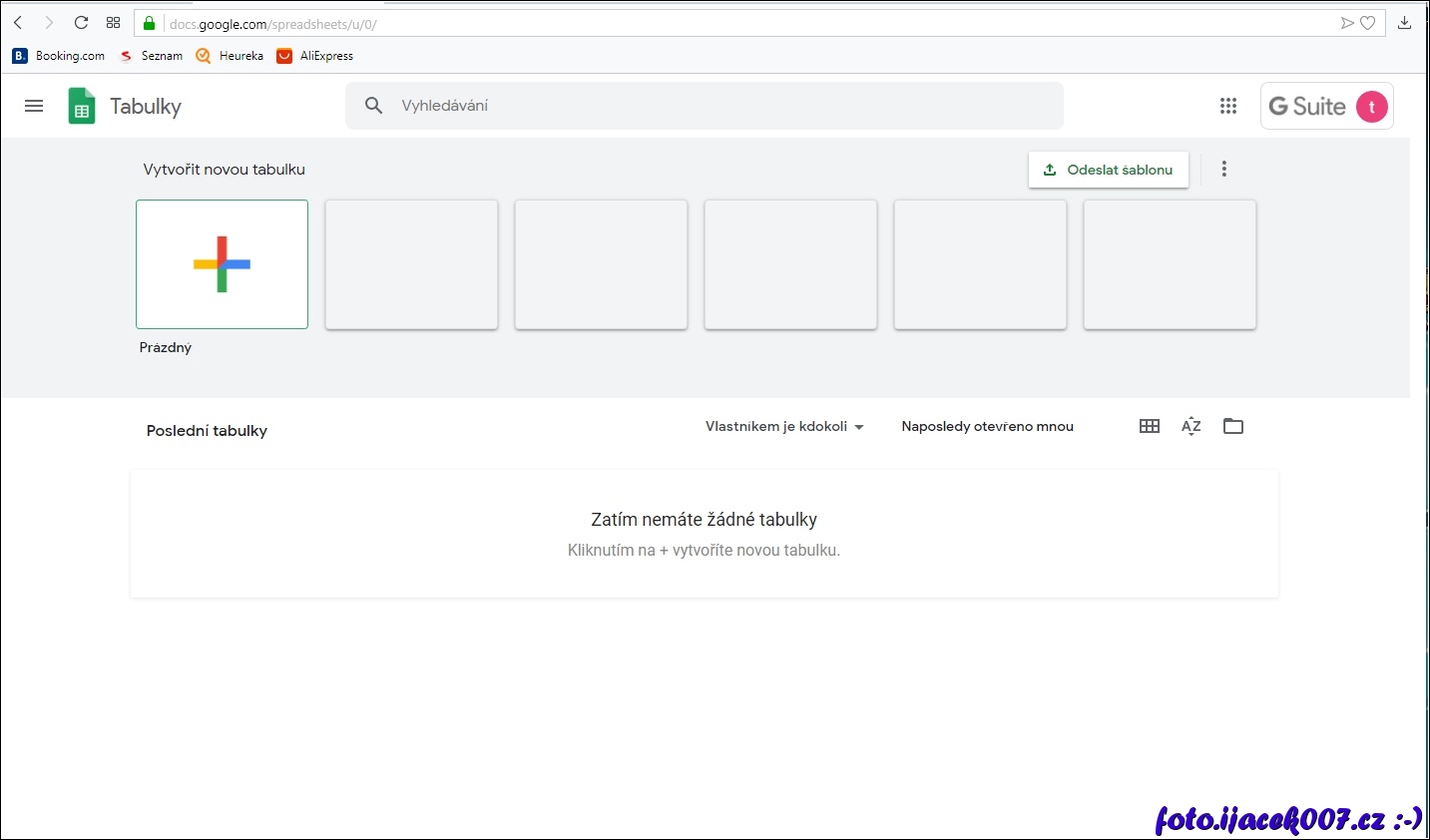
Task: Go back to the previous page
Action: 18,23
